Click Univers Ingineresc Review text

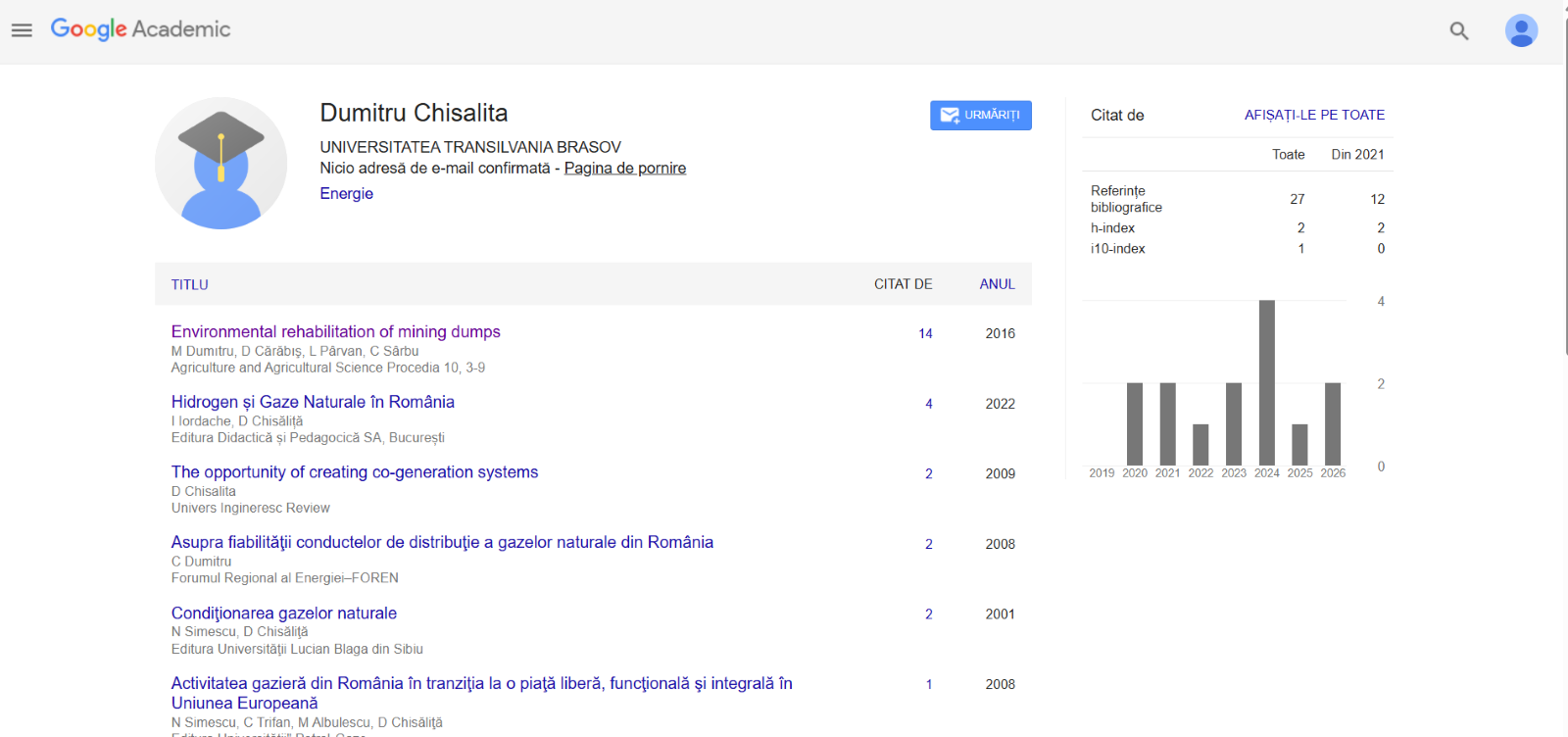pos(251,508)
